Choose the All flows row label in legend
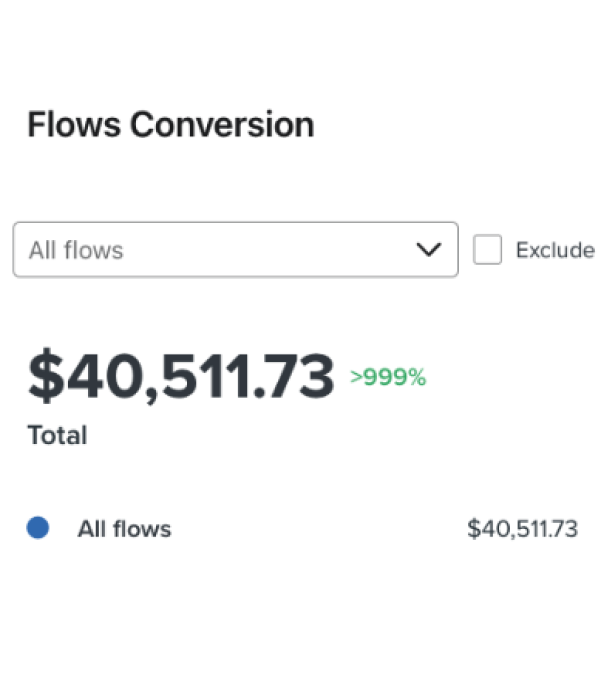Viewport: 600px width, 700px height. (x=124, y=529)
